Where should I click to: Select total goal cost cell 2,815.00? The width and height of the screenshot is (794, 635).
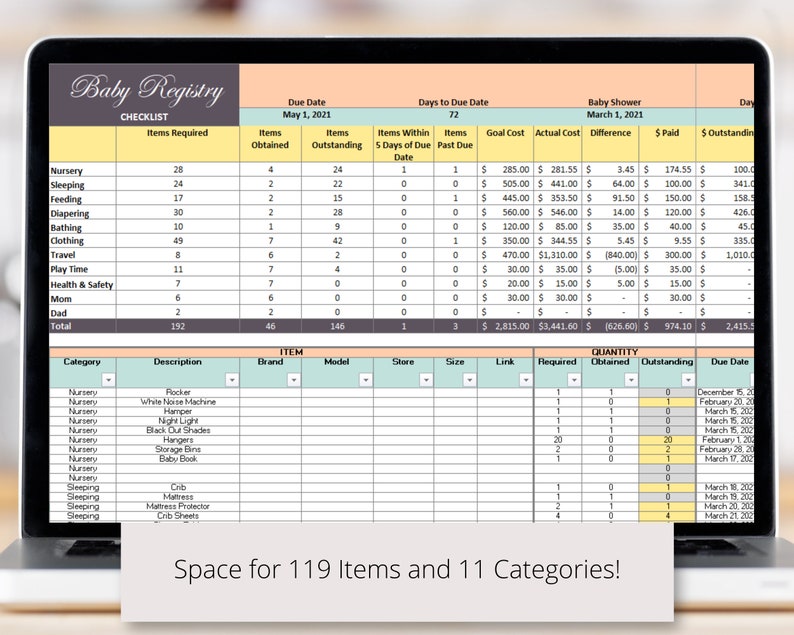coord(505,326)
